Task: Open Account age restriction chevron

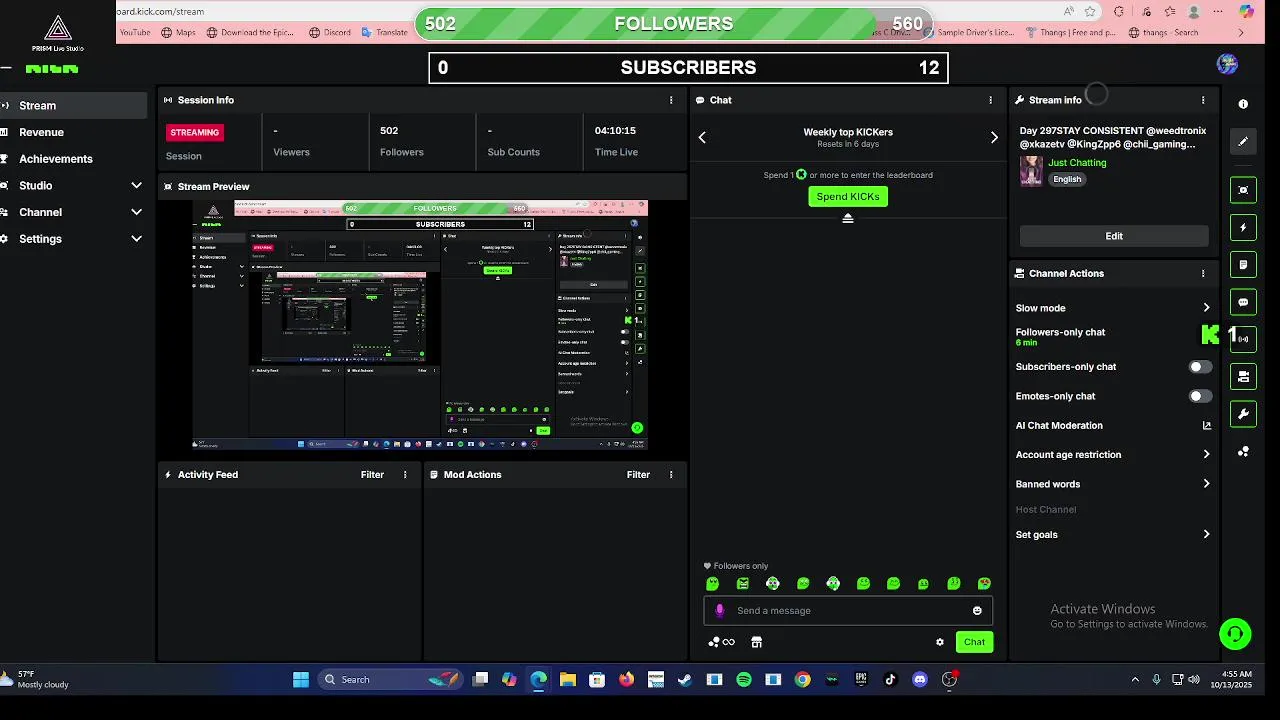Action: 1206,455
